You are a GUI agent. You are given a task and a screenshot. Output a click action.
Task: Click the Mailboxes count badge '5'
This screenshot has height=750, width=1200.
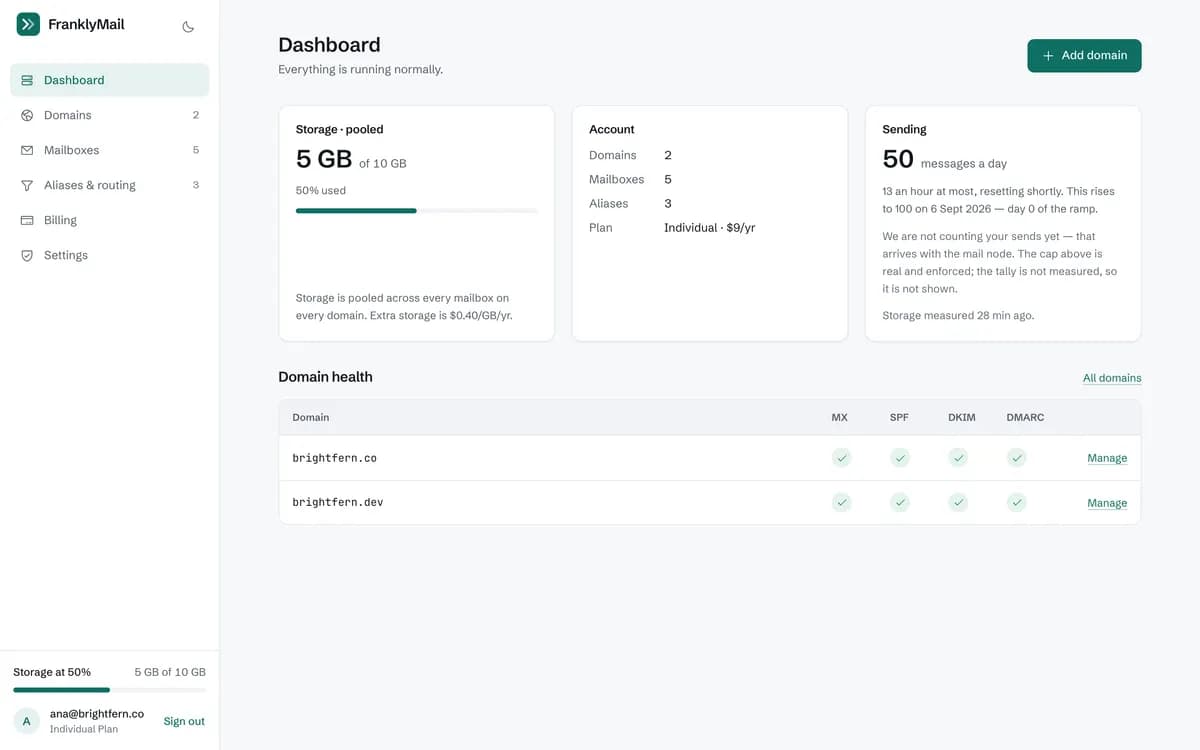point(196,150)
